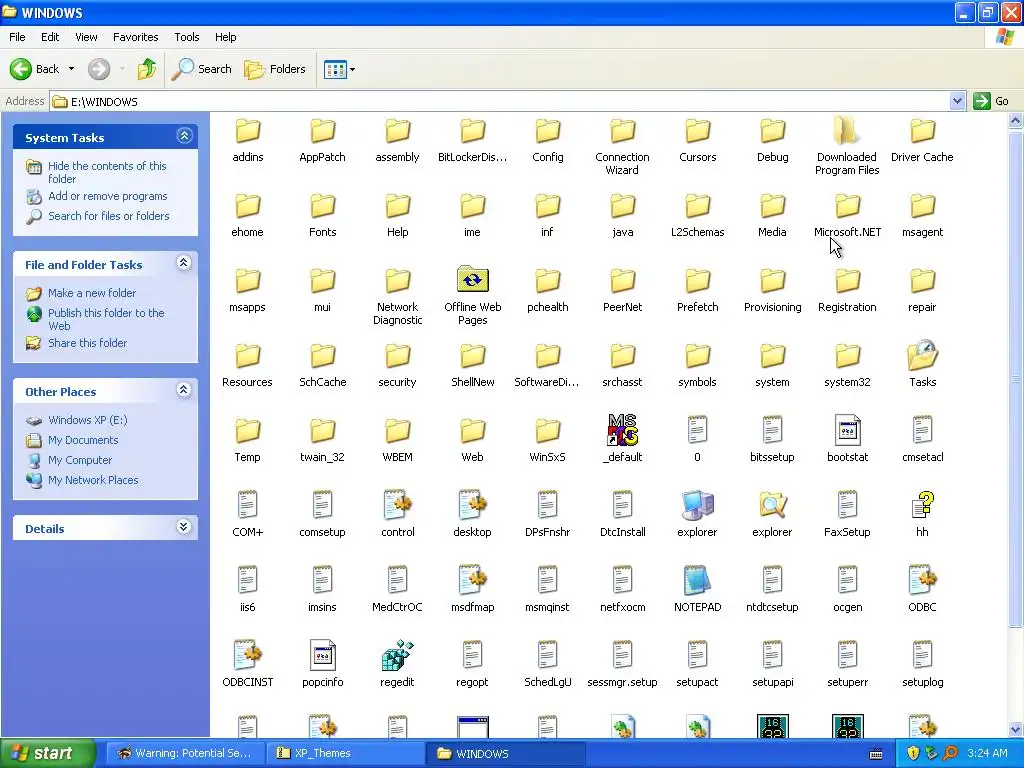Go to My Documents
The image size is (1024, 768).
click(x=83, y=440)
